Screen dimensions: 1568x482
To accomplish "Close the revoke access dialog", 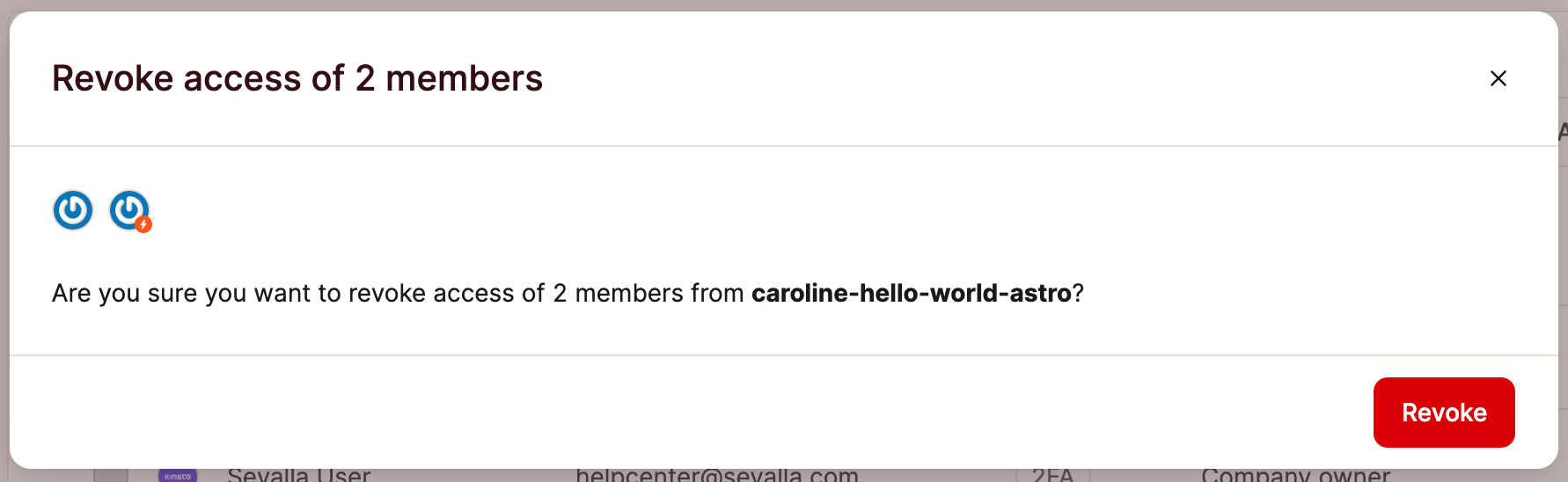I will coord(1498,78).
